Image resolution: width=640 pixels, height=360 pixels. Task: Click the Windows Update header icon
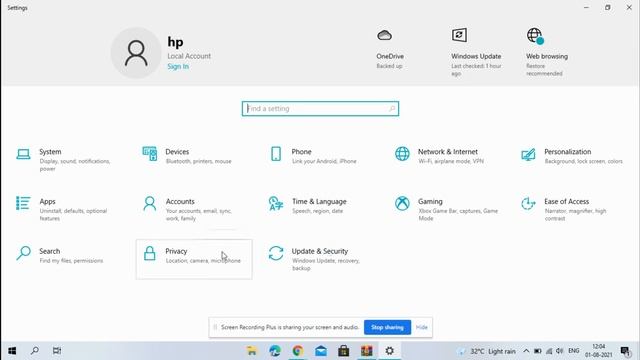coord(459,35)
